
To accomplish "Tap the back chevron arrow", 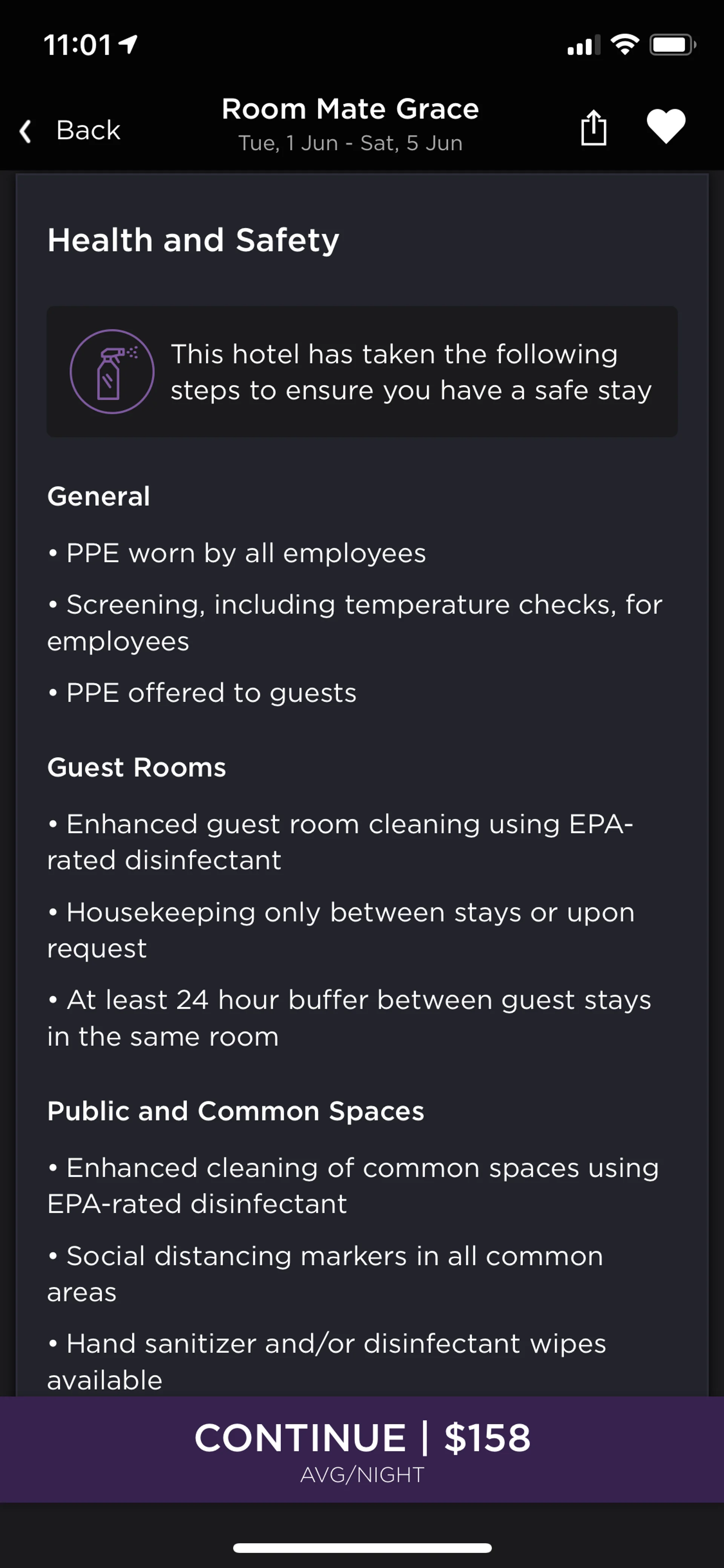I will pyautogui.click(x=26, y=131).
